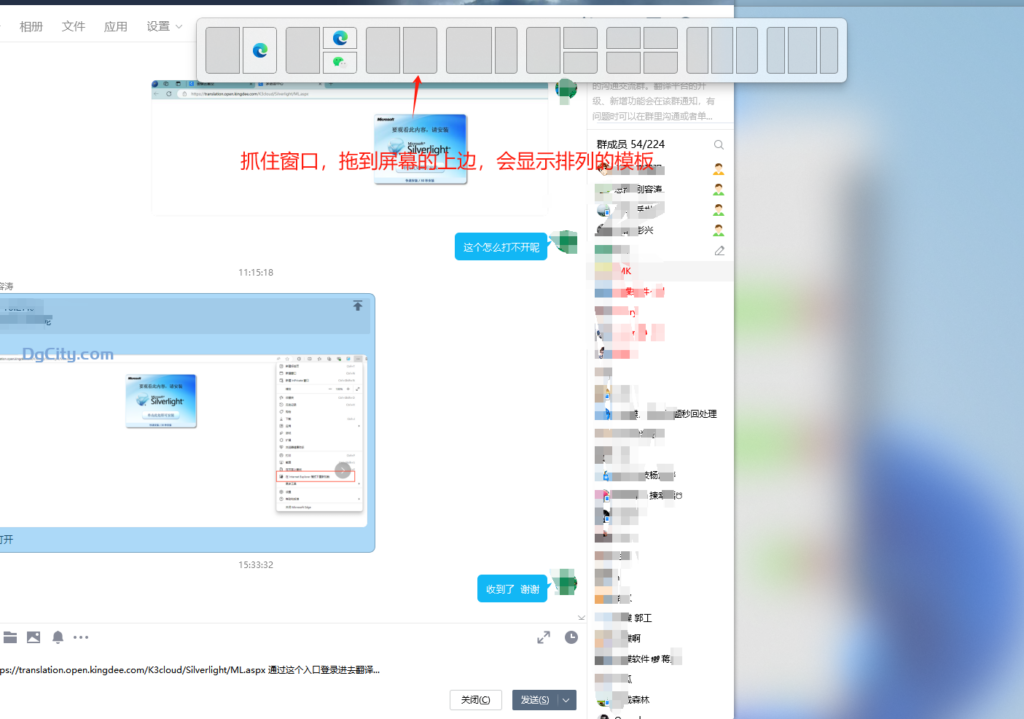The image size is (1024, 719).
Task: Search group members with the magnifier icon
Action: (718, 145)
